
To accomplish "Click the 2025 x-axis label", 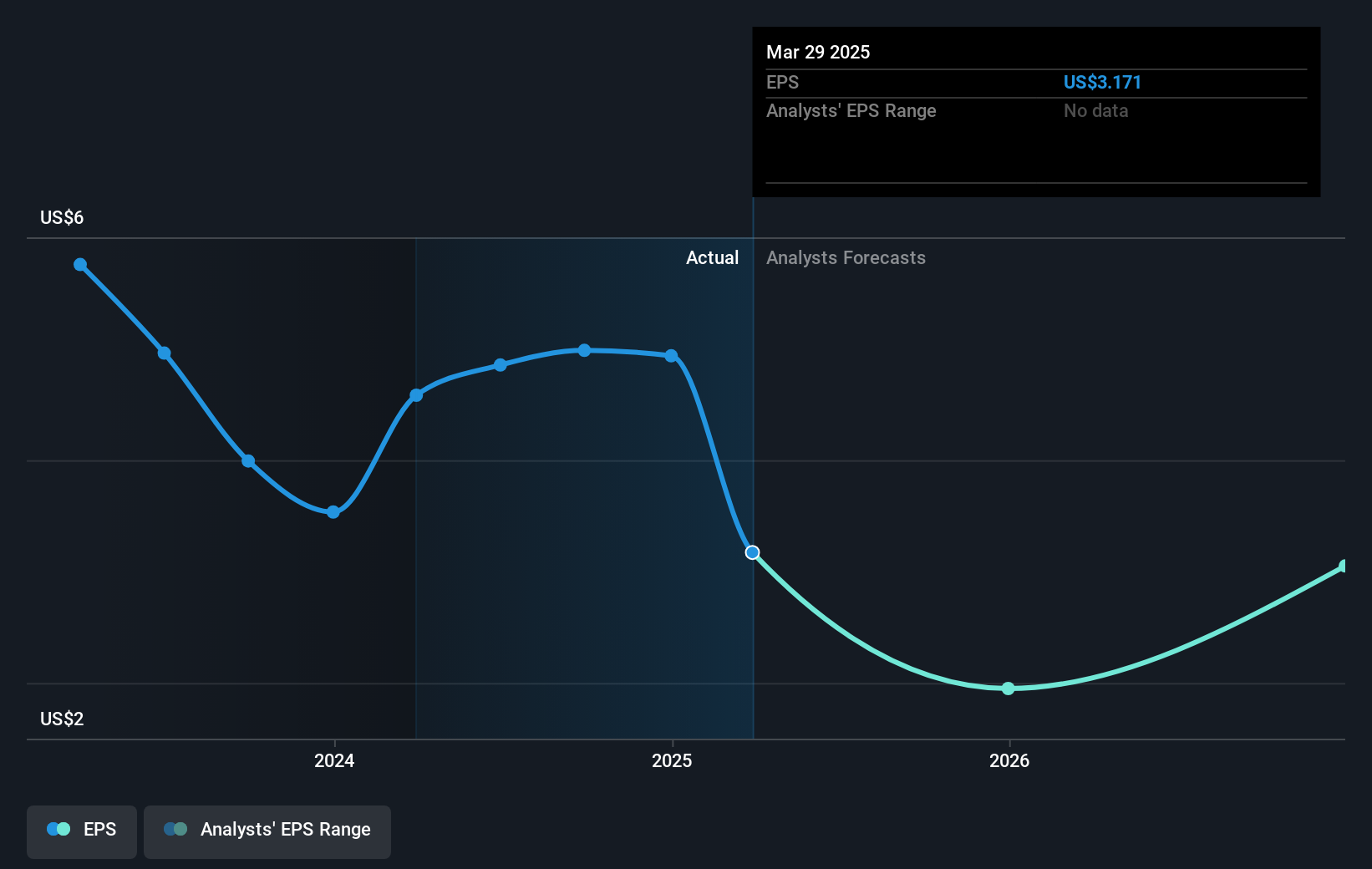I will [672, 760].
